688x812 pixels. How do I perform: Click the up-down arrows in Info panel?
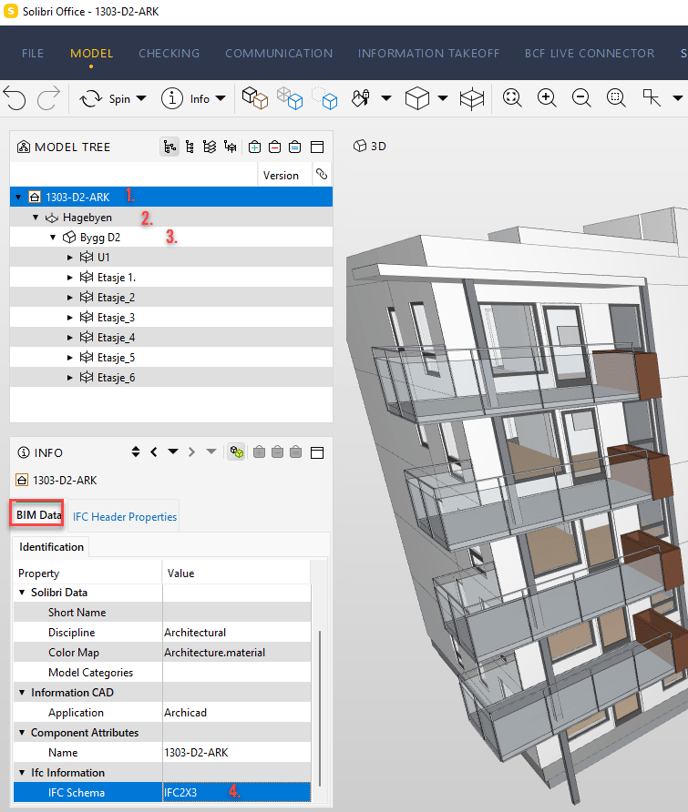[x=136, y=452]
